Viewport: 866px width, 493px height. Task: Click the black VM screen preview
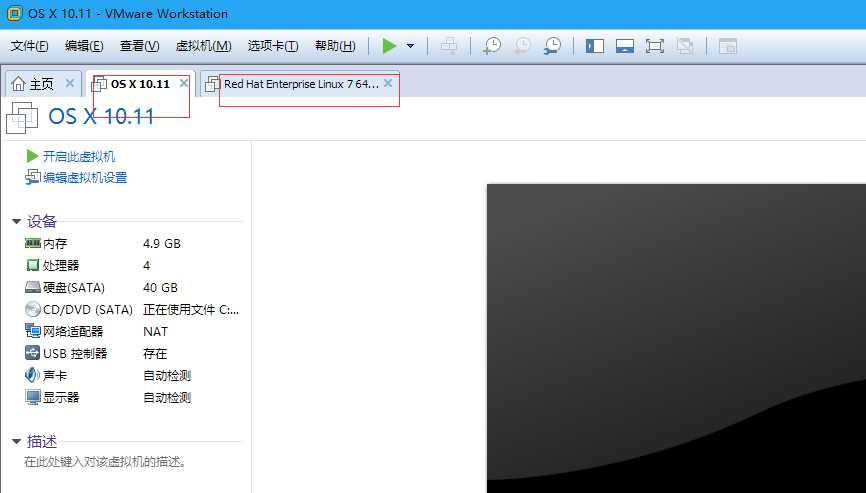676,338
